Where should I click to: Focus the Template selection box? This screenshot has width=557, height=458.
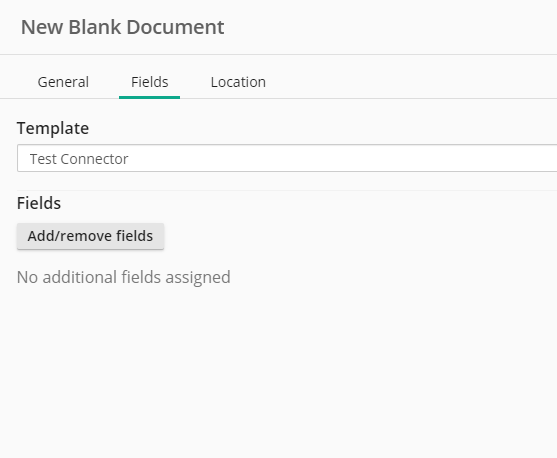(x=287, y=158)
